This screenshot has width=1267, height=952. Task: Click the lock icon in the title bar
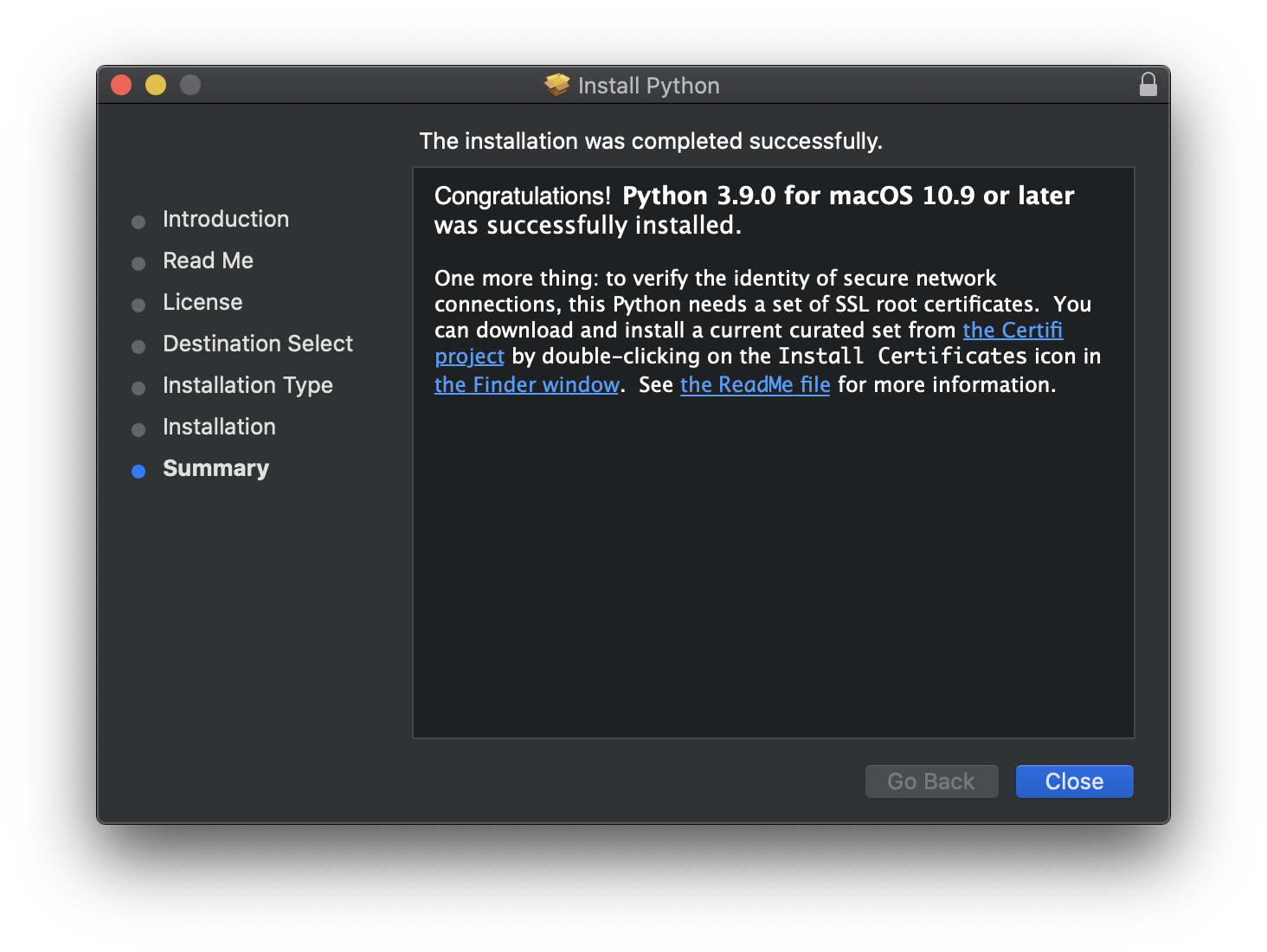click(1148, 85)
